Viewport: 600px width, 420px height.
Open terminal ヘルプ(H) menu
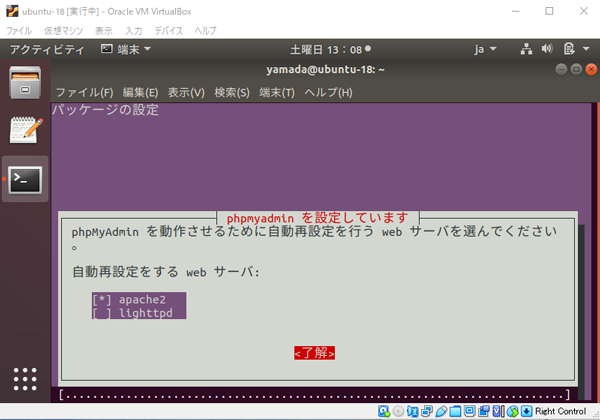[x=328, y=92]
